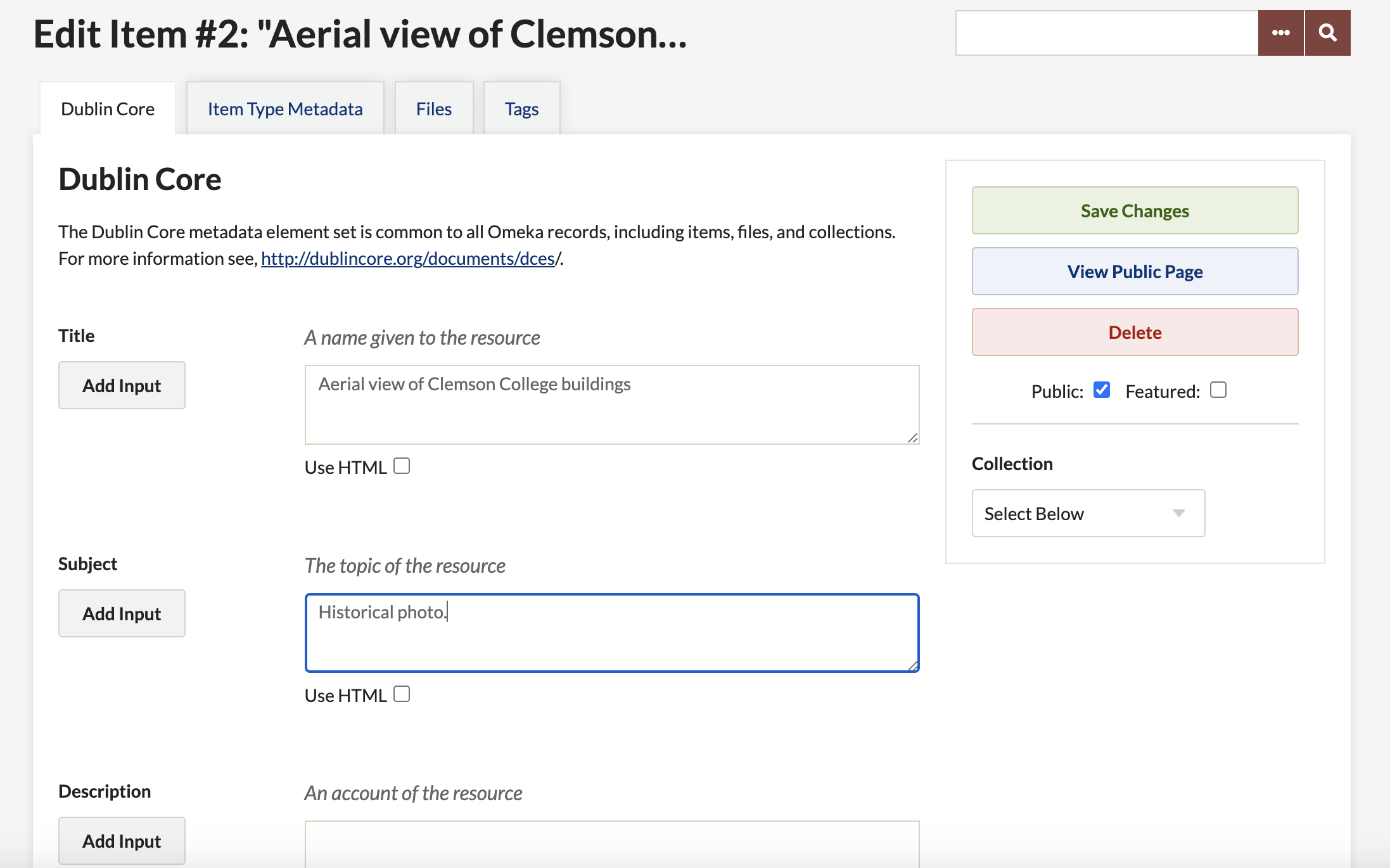Enable the Featured checkbox
Viewport: 1390px width, 868px height.
tap(1218, 390)
